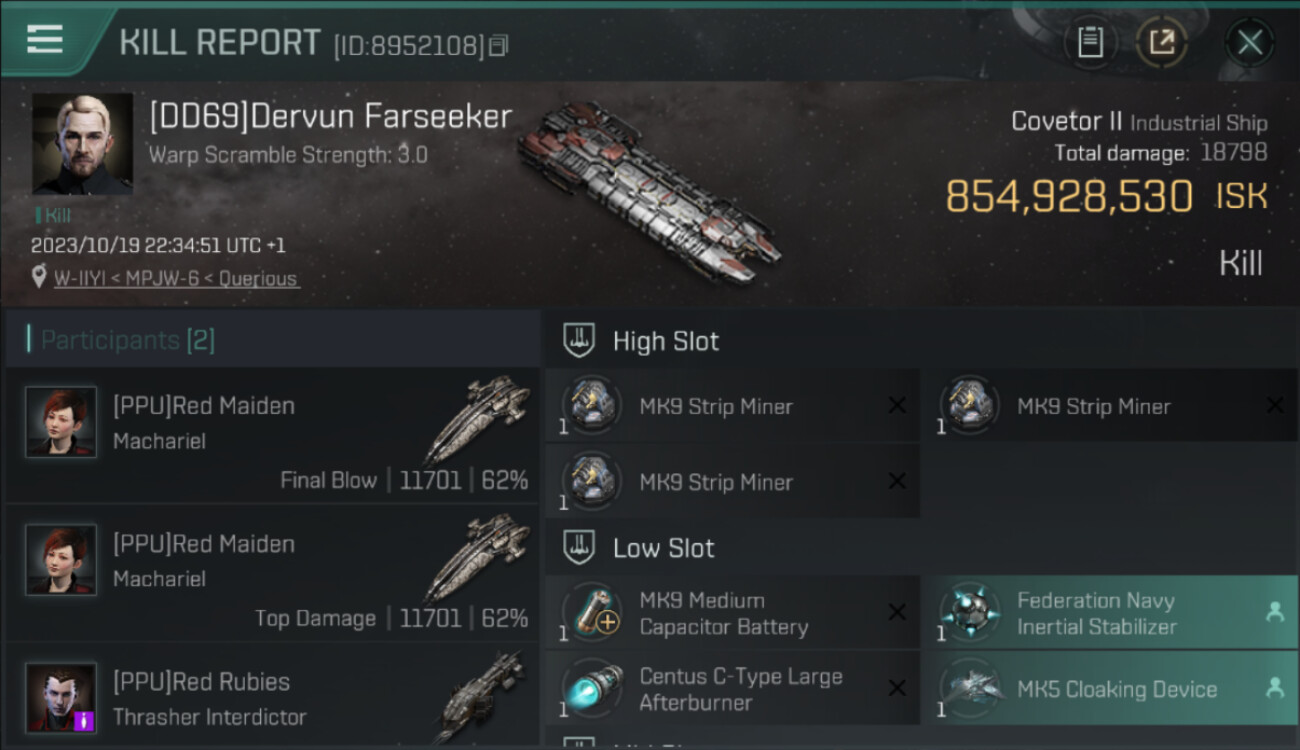Select the Centus C-Type Large Afterburner icon
This screenshot has width=1300, height=750.
[x=593, y=688]
